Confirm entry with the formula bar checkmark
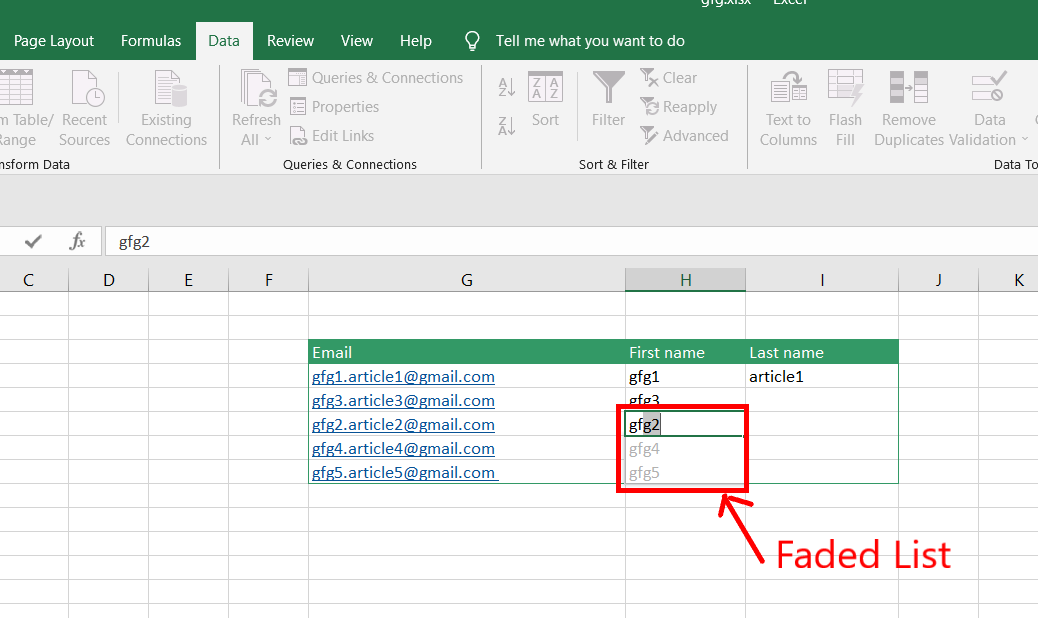The height and width of the screenshot is (618, 1041). coord(33,241)
